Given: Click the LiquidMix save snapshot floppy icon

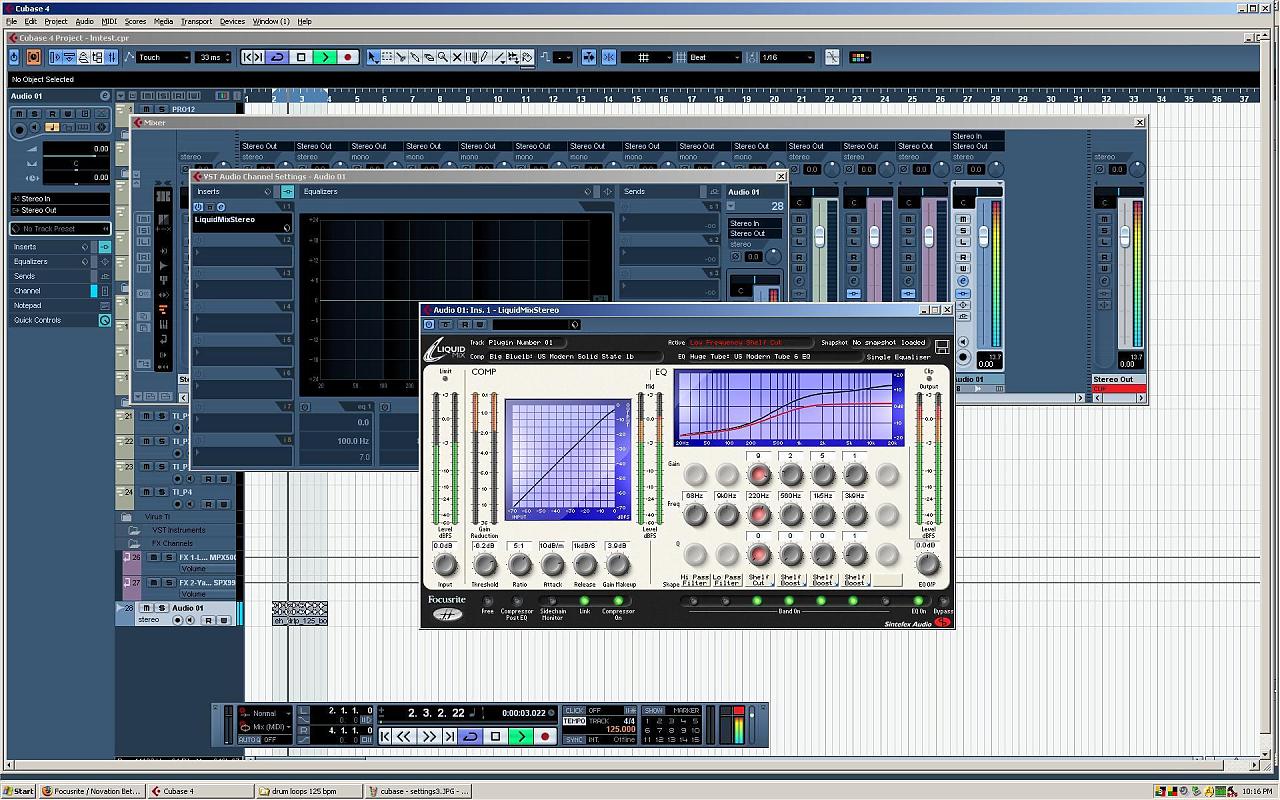Looking at the screenshot, I should point(941,348).
